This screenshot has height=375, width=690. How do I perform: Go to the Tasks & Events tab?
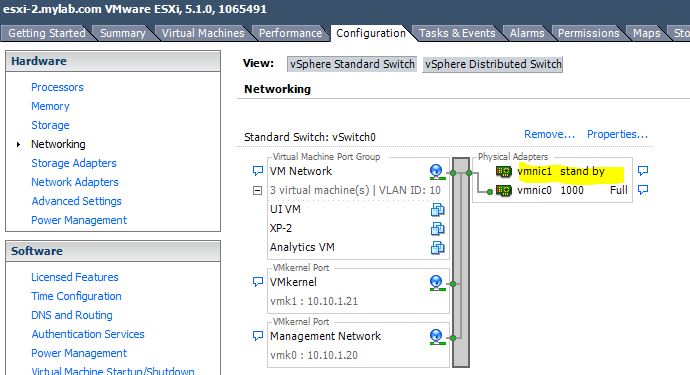click(457, 33)
